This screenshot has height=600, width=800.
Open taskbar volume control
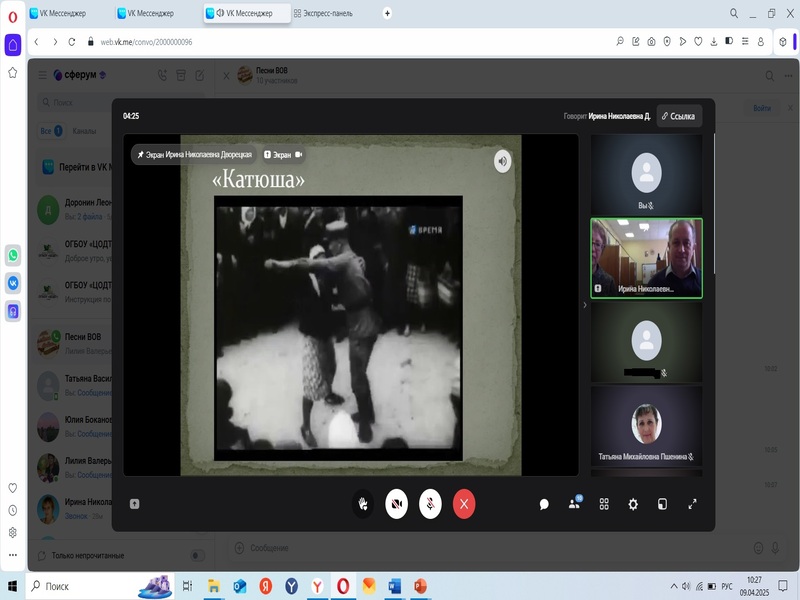click(686, 586)
